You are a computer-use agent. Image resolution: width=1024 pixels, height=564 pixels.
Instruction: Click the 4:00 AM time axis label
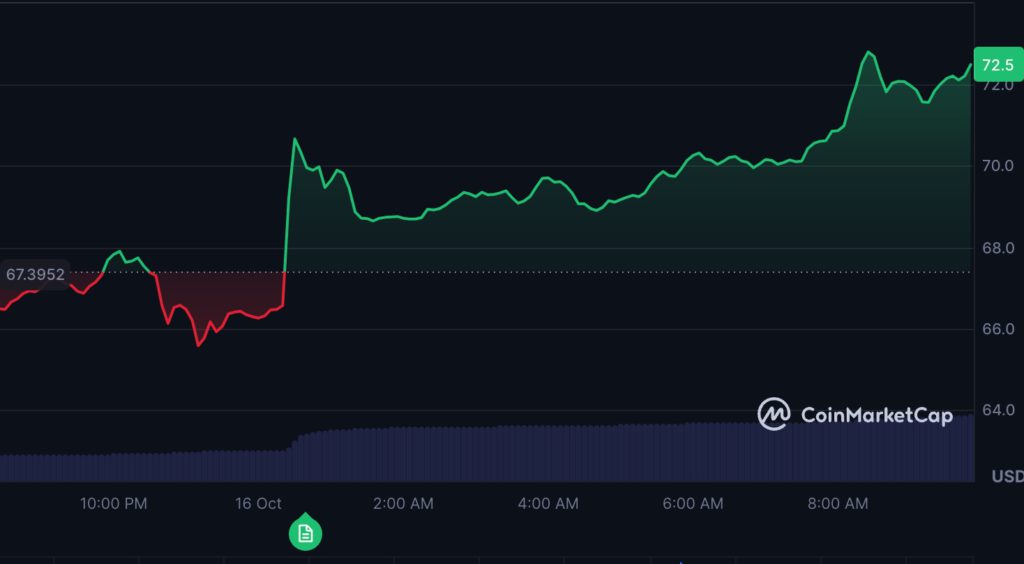tap(548, 504)
